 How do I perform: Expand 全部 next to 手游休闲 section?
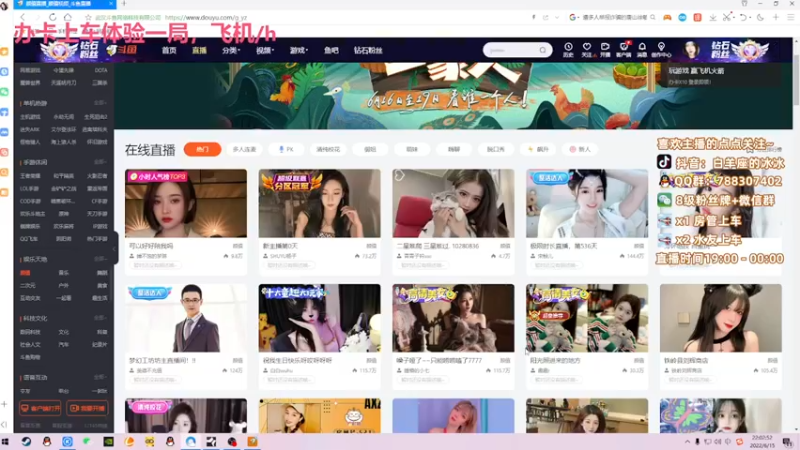[99, 162]
